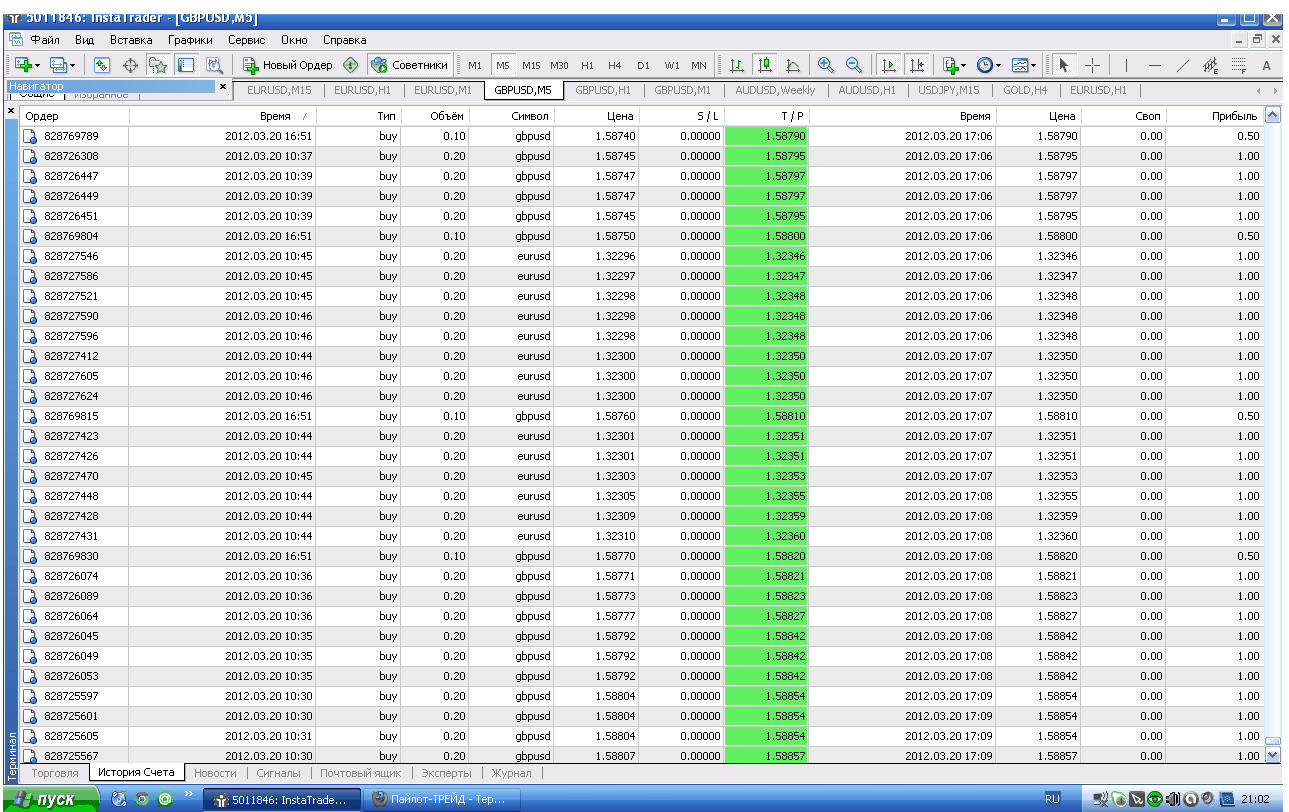Select the text label A tool
The width and height of the screenshot is (1289, 812).
click(1266, 65)
